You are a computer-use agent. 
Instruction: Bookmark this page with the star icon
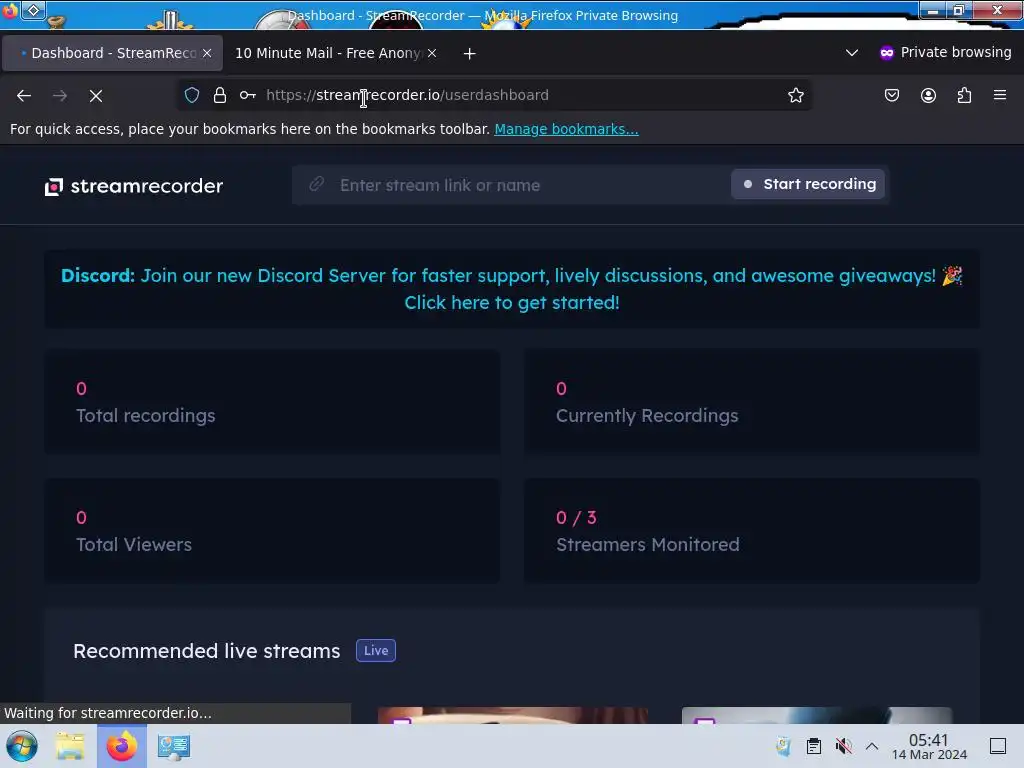pyautogui.click(x=795, y=95)
